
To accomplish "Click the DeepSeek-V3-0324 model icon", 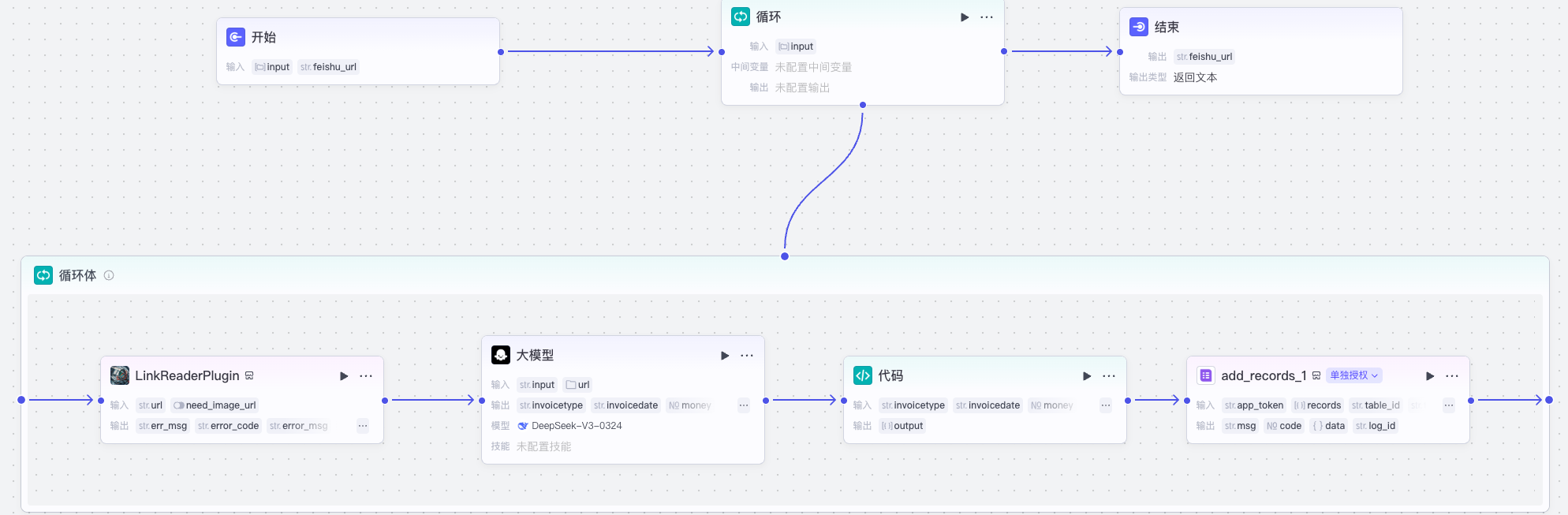I will (x=522, y=426).
